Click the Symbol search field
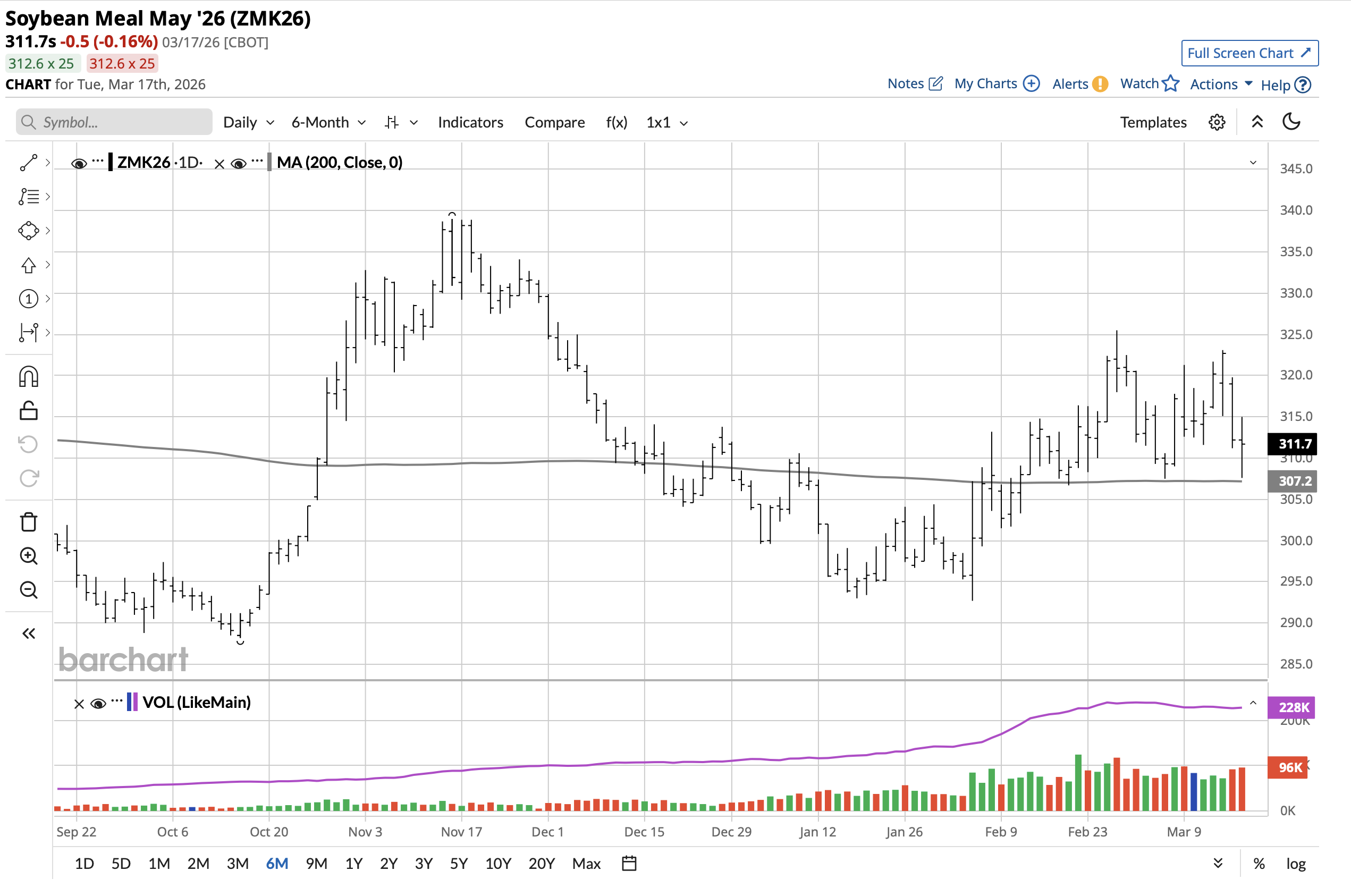The image size is (1351, 896). pos(114,122)
